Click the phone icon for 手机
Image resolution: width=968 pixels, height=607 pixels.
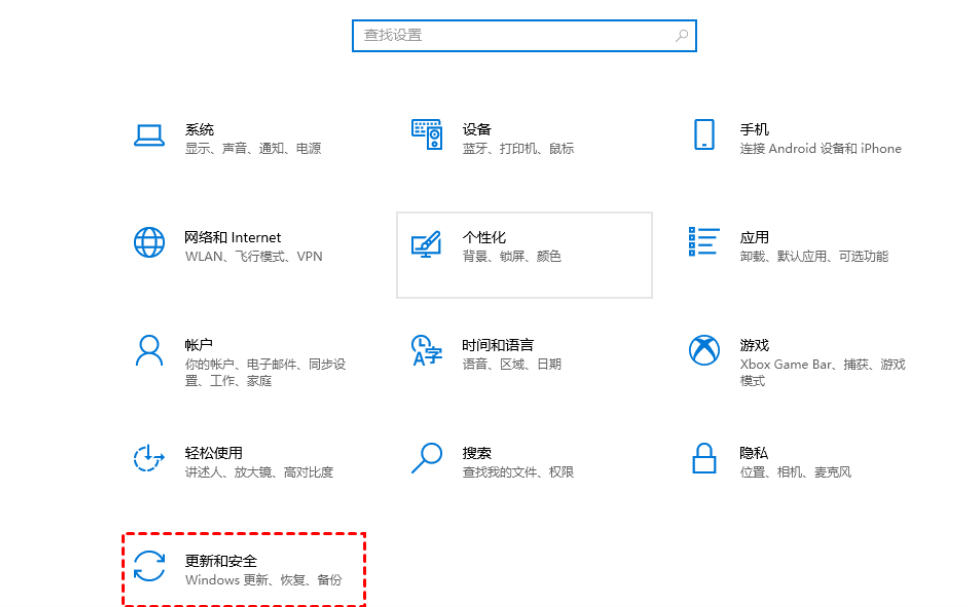pos(704,135)
